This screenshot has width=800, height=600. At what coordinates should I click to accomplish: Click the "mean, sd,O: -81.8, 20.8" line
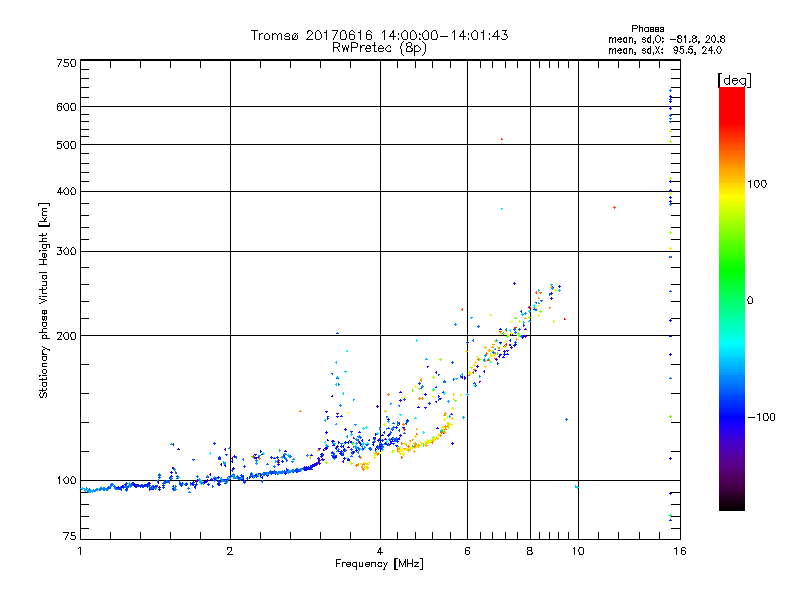(666, 39)
